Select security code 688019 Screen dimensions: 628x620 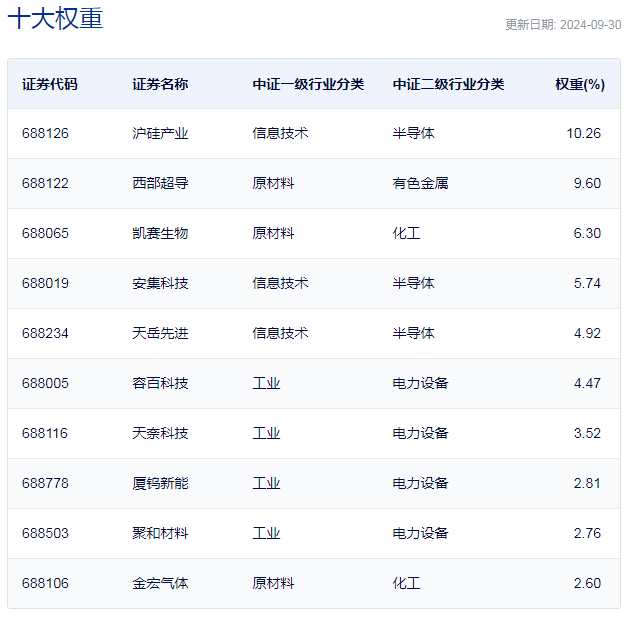click(x=45, y=283)
